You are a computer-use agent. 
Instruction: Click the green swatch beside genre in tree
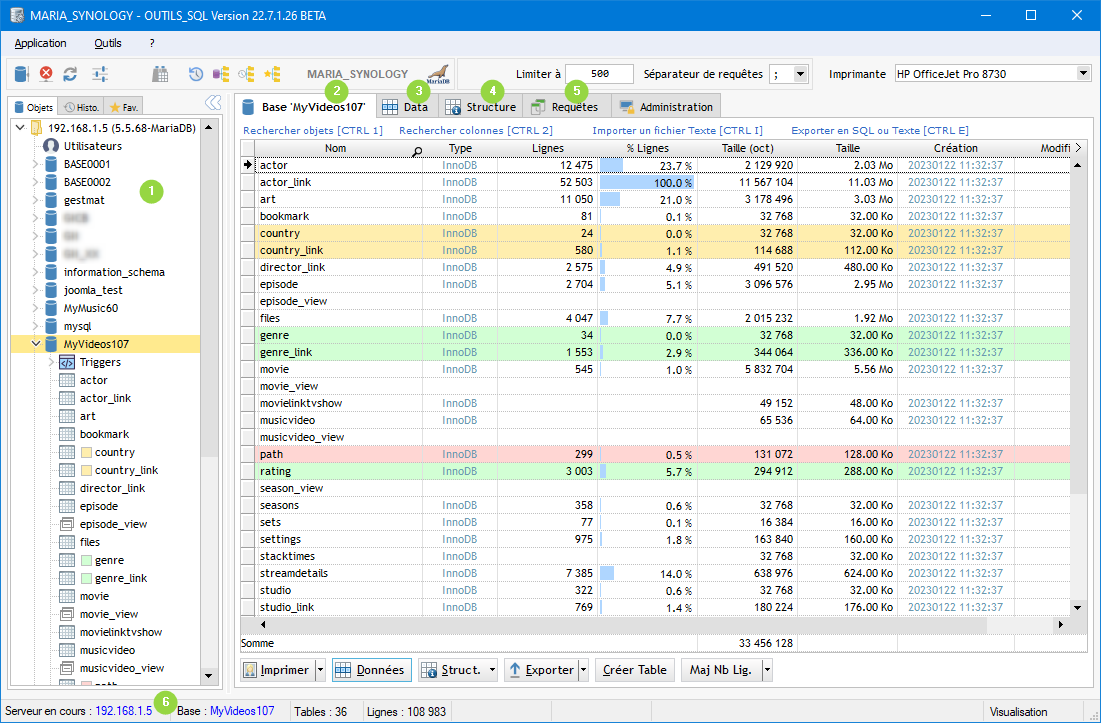[86, 560]
